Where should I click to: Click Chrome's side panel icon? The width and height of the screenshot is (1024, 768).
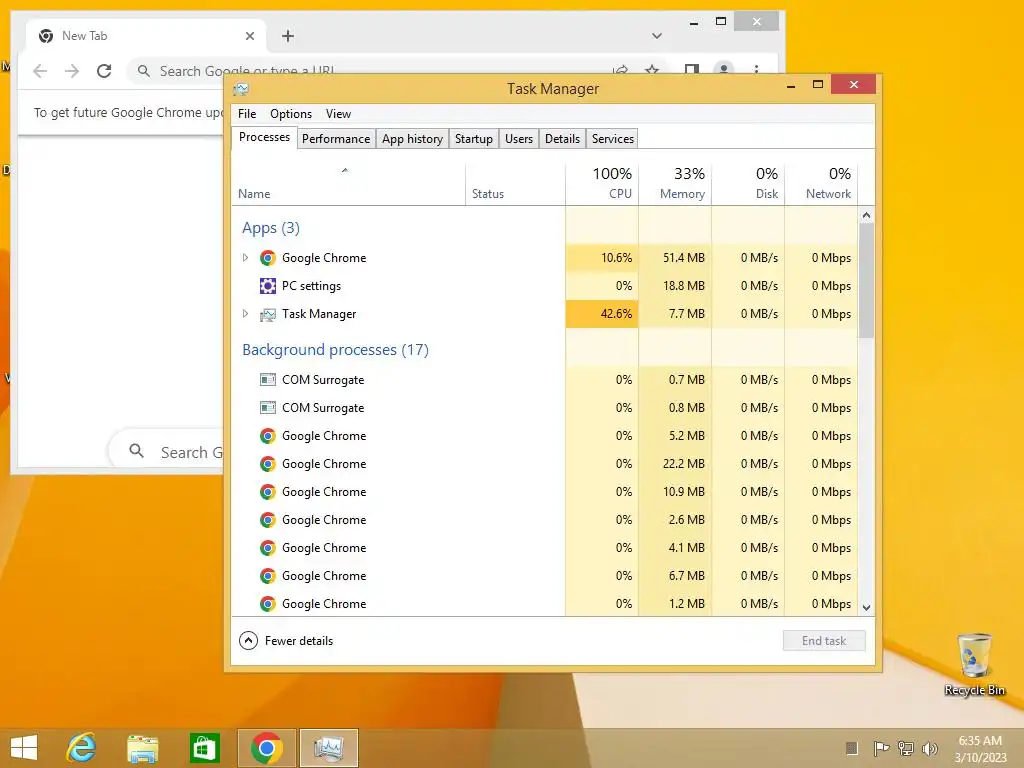tap(692, 69)
